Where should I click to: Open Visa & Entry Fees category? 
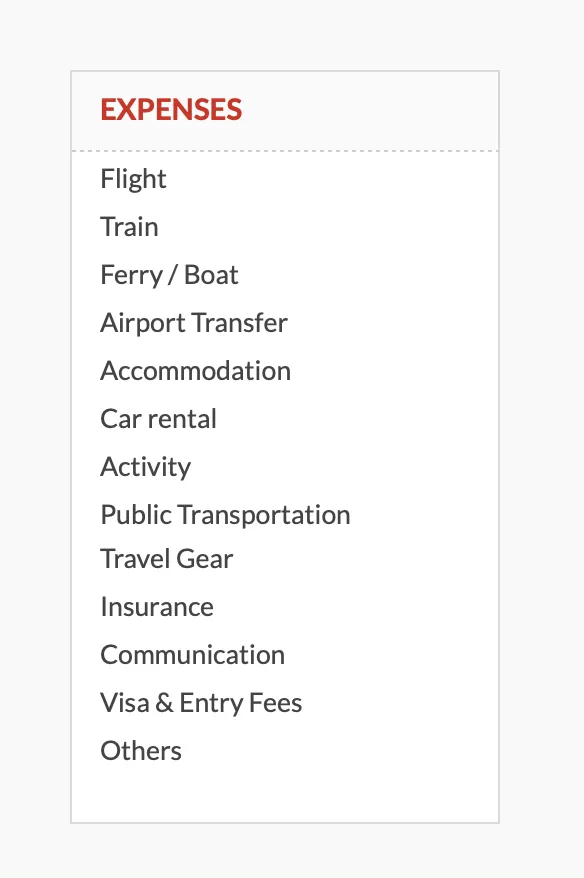(x=201, y=703)
